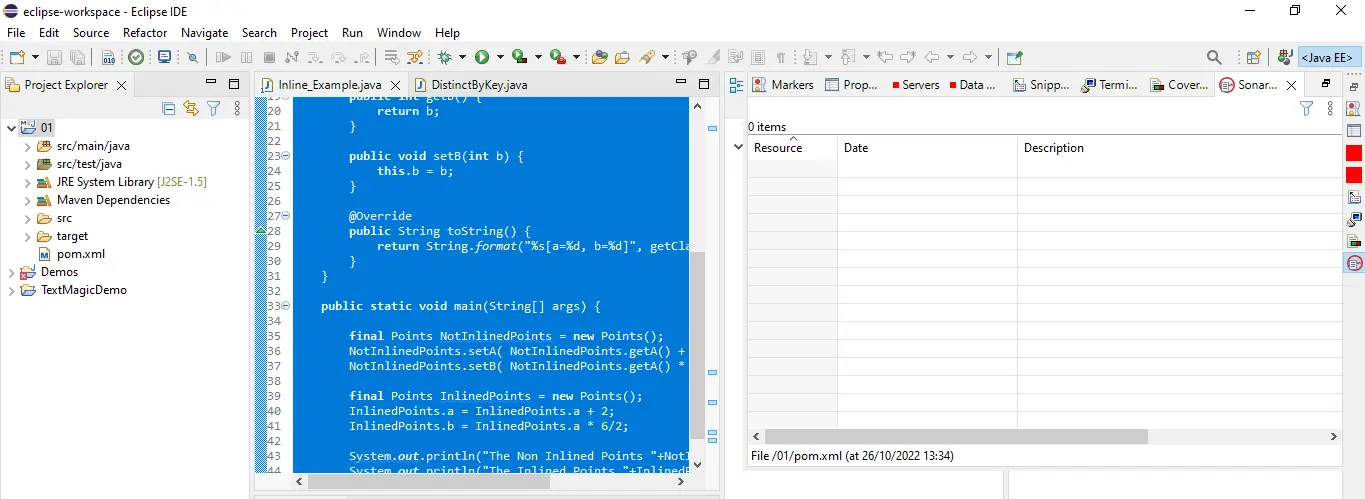
Task: Click the Debug bug icon
Action: coord(445,58)
